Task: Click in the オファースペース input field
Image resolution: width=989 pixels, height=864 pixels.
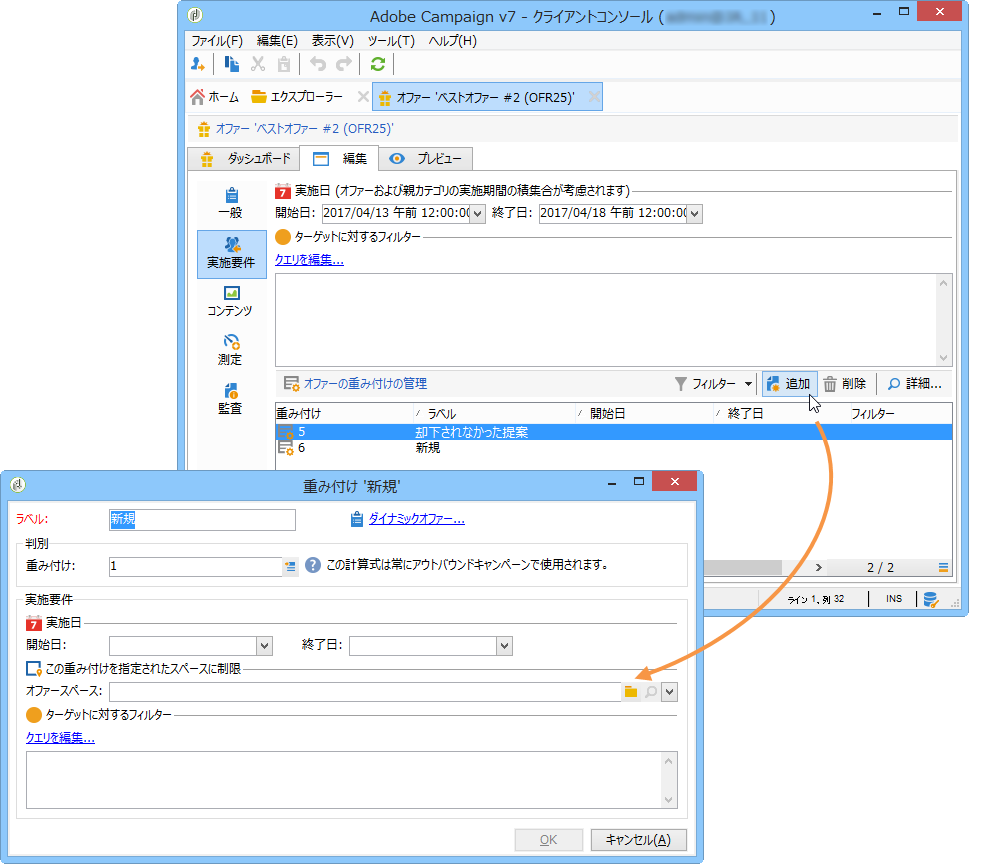Action: 365,692
